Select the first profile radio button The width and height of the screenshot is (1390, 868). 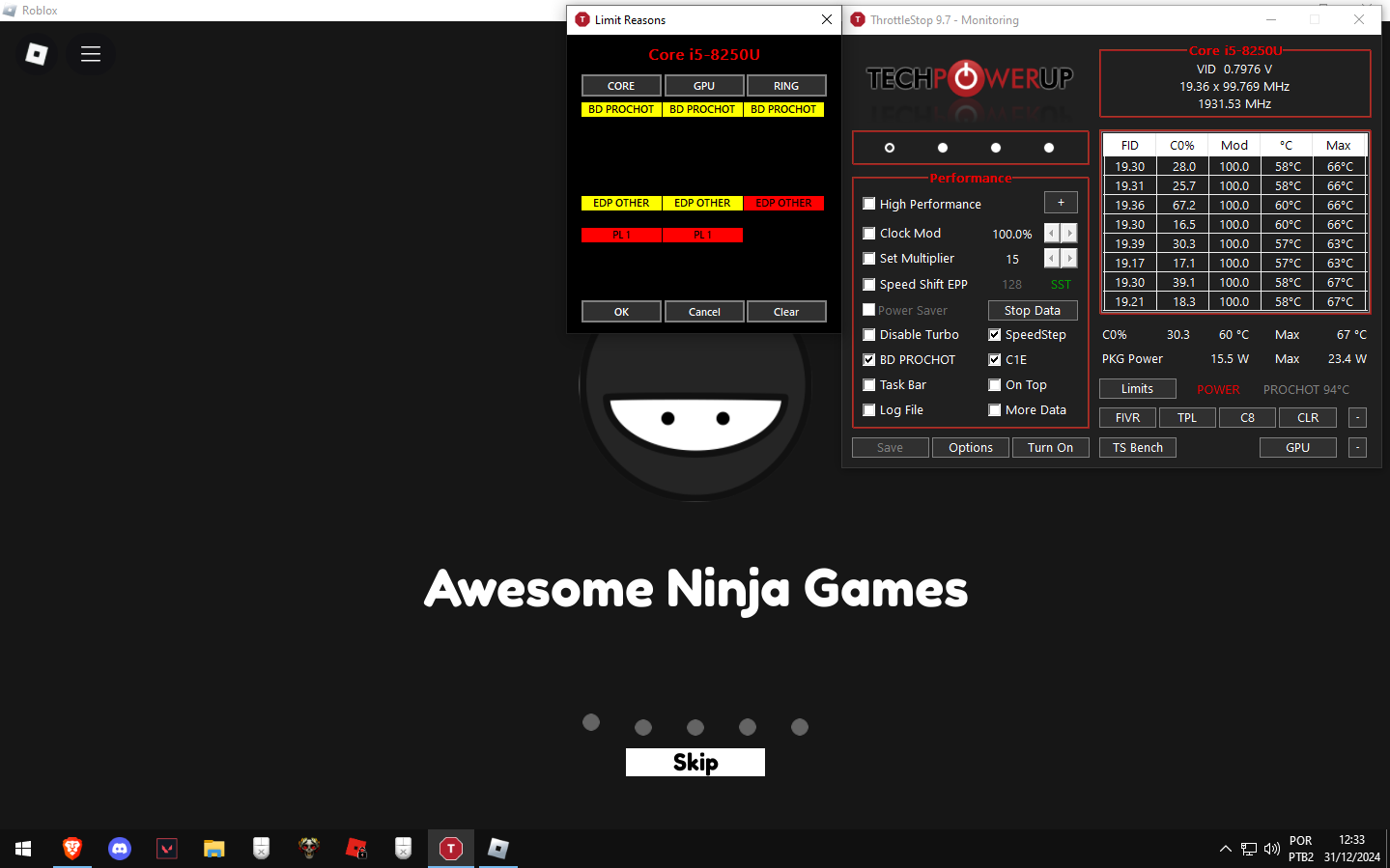(x=890, y=148)
